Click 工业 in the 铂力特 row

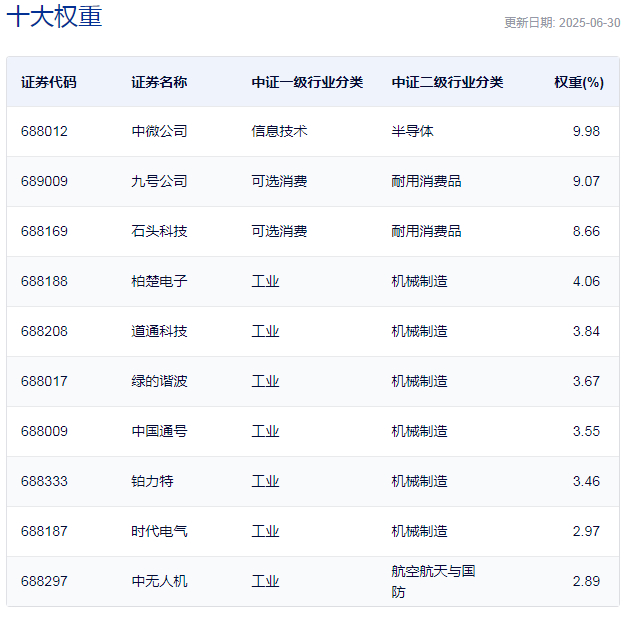(265, 481)
